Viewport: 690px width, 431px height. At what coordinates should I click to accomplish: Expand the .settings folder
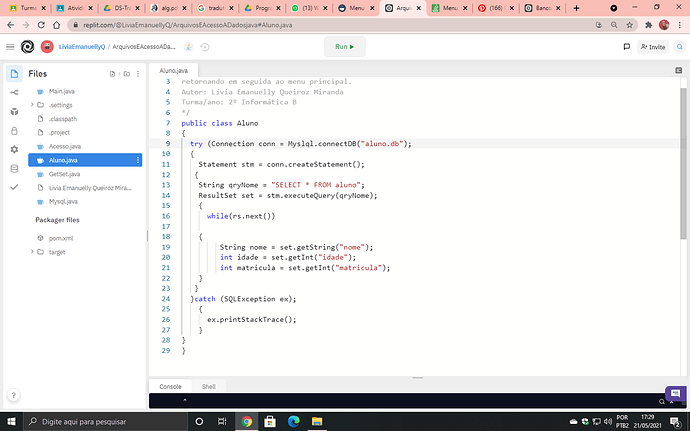click(x=32, y=105)
